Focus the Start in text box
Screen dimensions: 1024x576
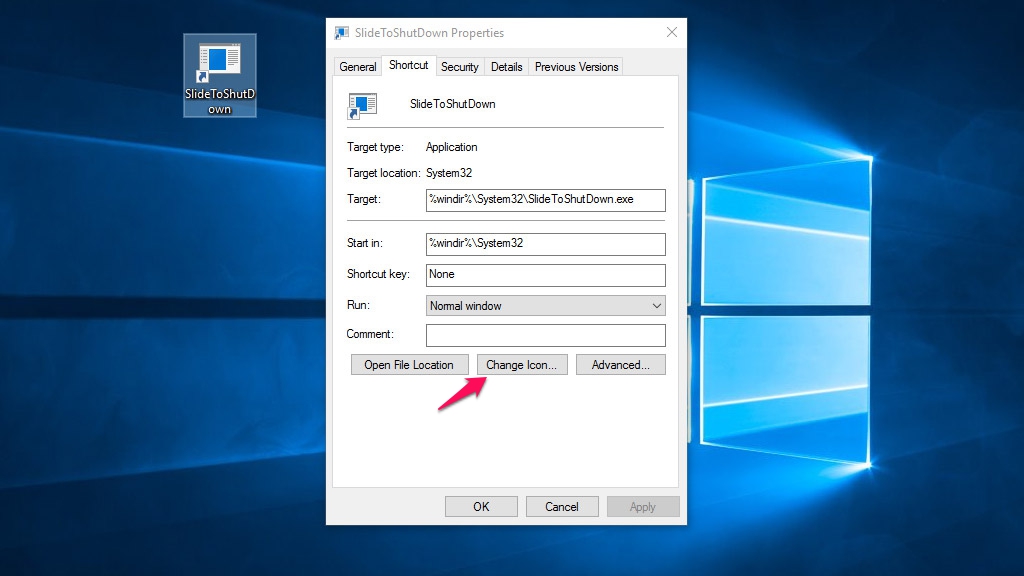pyautogui.click(x=545, y=243)
